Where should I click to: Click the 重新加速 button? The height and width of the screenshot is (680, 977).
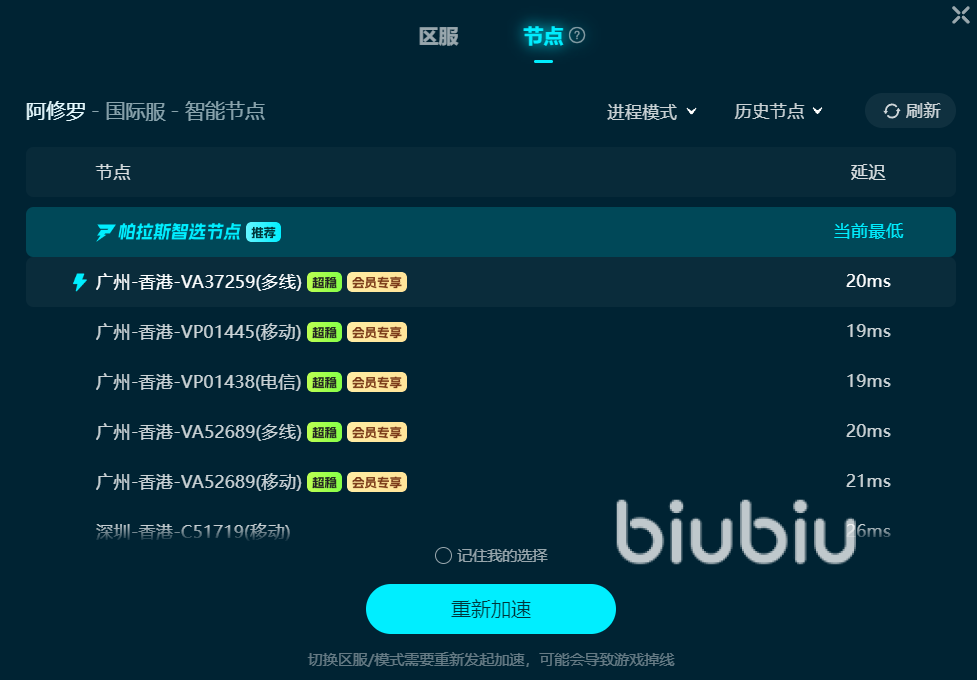[x=491, y=609]
